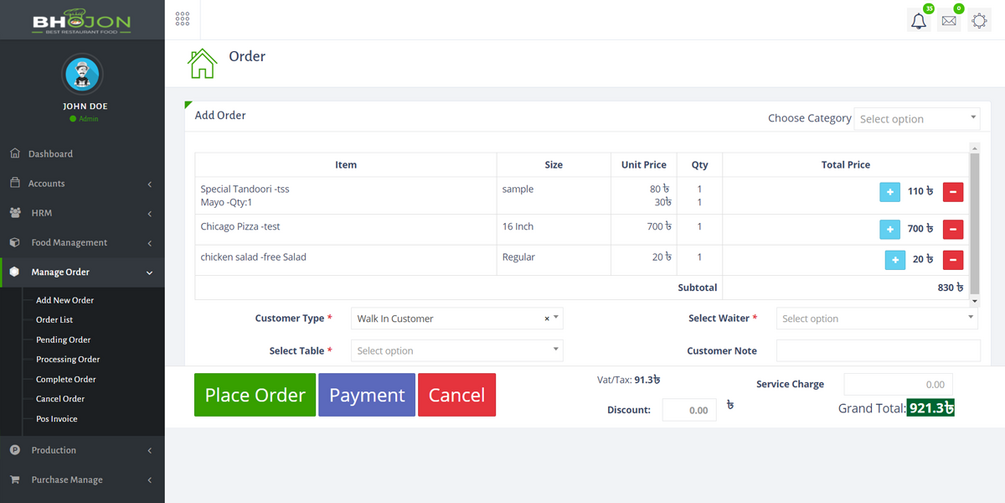Open the settings gear icon

[x=979, y=21]
